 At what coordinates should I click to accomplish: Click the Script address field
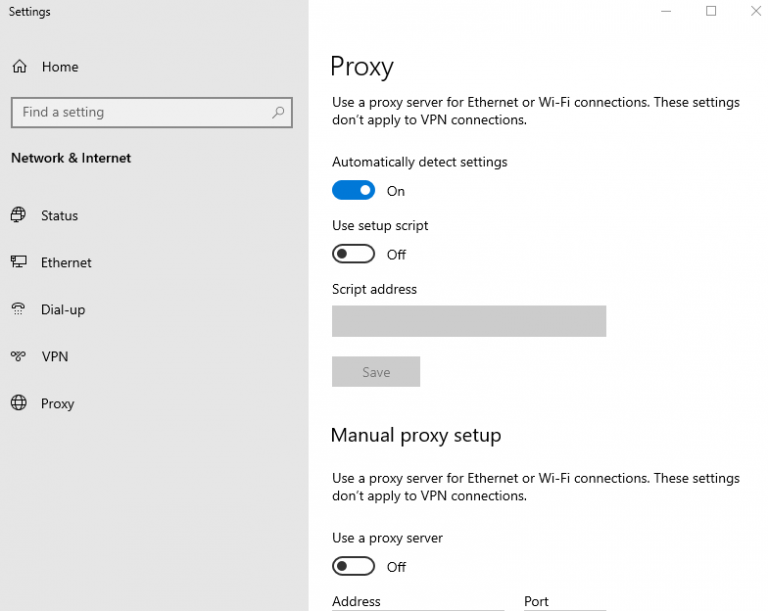point(469,321)
